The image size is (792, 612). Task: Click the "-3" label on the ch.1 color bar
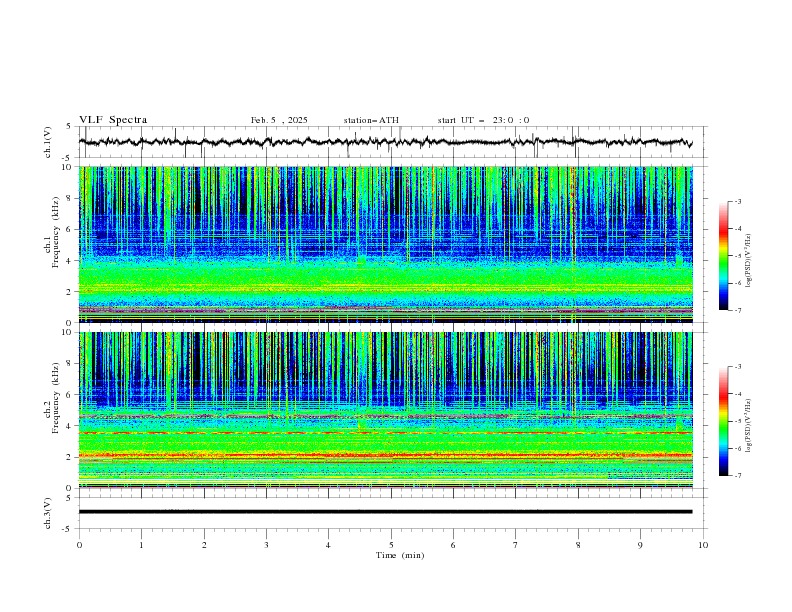coord(737,201)
